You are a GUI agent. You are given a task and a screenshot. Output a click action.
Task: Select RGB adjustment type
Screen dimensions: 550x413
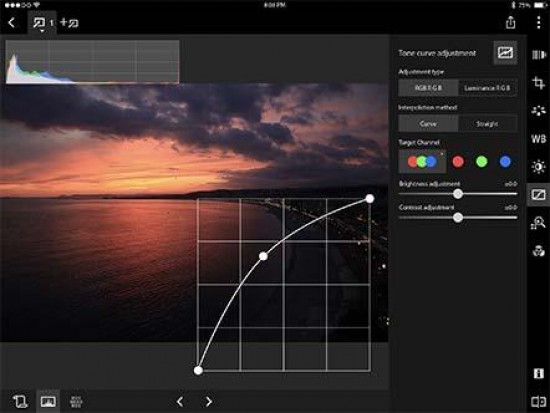(428, 88)
